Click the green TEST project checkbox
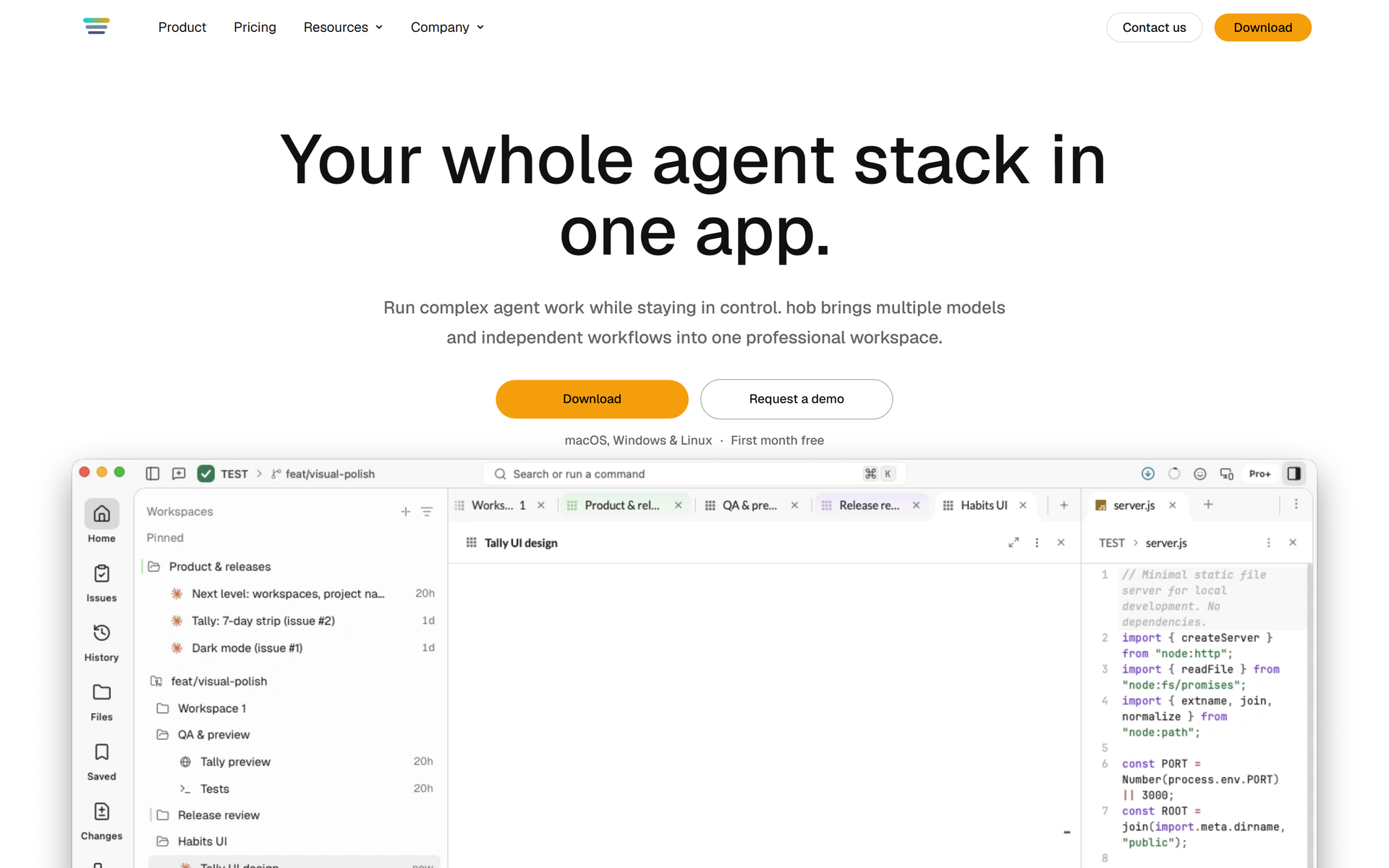Image resolution: width=1389 pixels, height=868 pixels. [206, 474]
